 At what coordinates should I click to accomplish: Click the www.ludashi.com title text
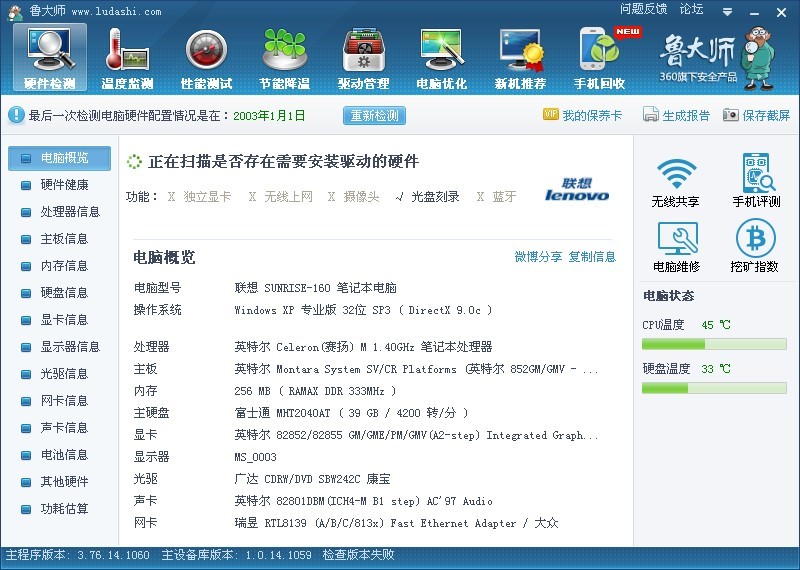116,12
